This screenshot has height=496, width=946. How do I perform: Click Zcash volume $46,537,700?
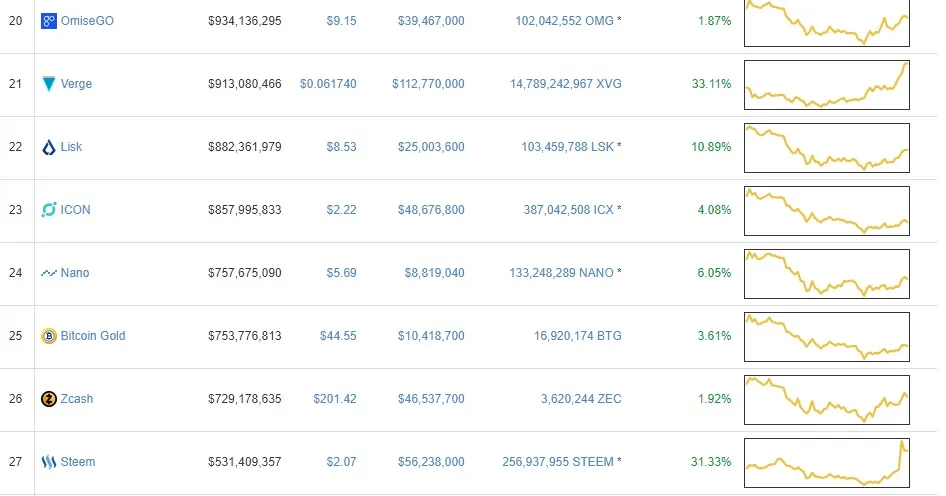431,399
